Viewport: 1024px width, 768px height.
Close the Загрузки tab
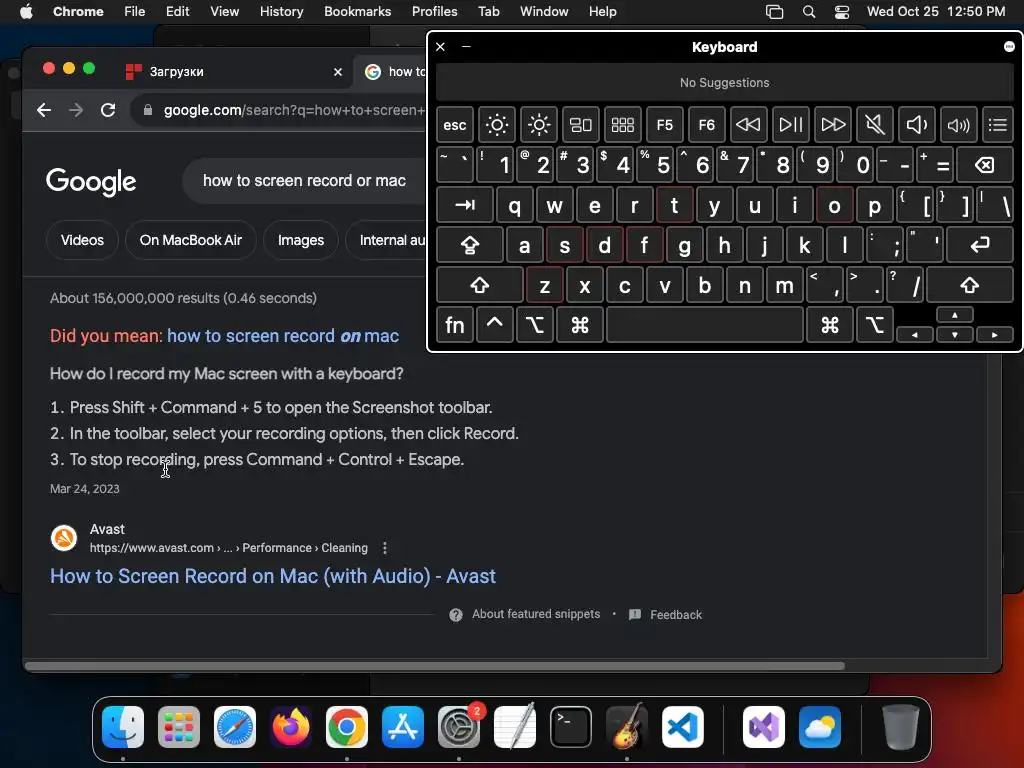pyautogui.click(x=338, y=72)
